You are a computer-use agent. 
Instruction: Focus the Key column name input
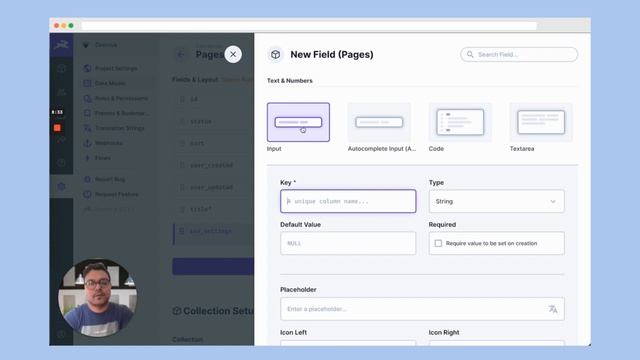click(x=348, y=201)
